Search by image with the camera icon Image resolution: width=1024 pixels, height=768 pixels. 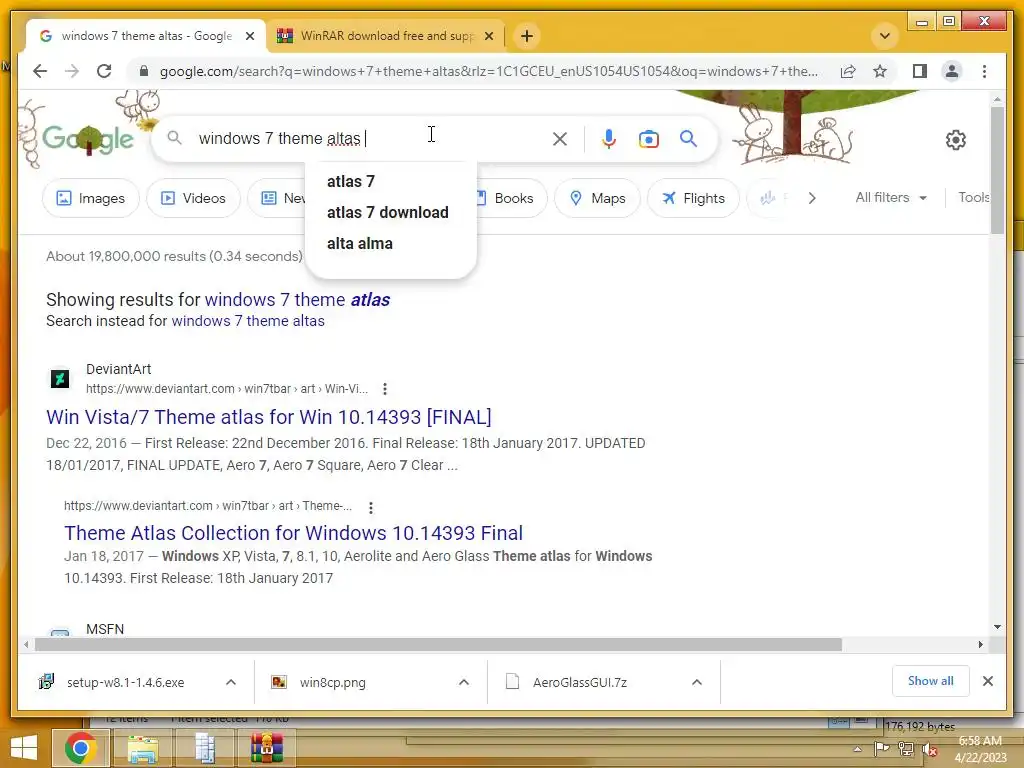pos(648,139)
